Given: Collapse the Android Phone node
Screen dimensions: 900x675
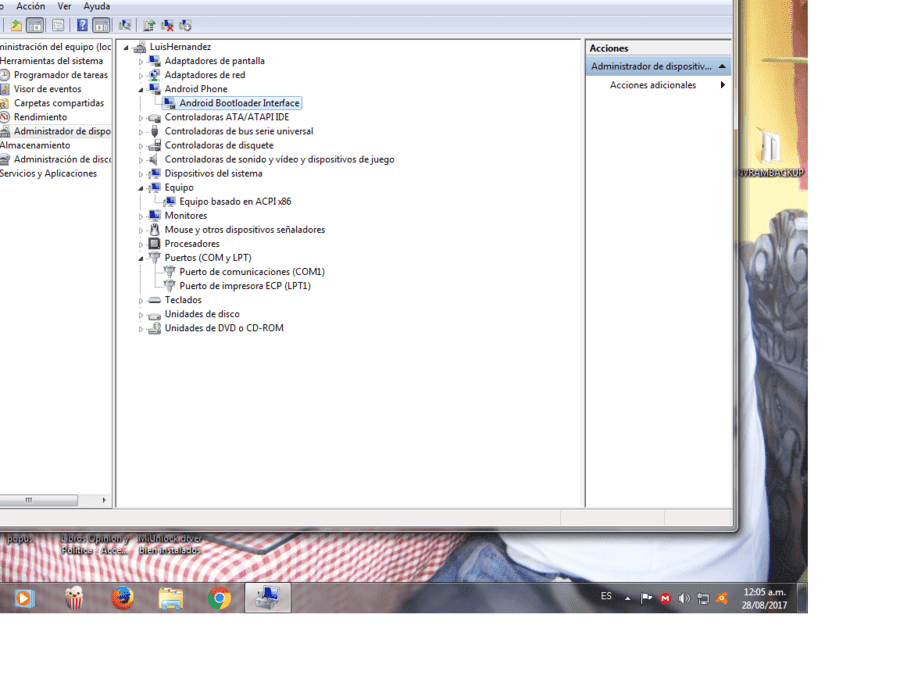Looking at the screenshot, I should tap(141, 90).
